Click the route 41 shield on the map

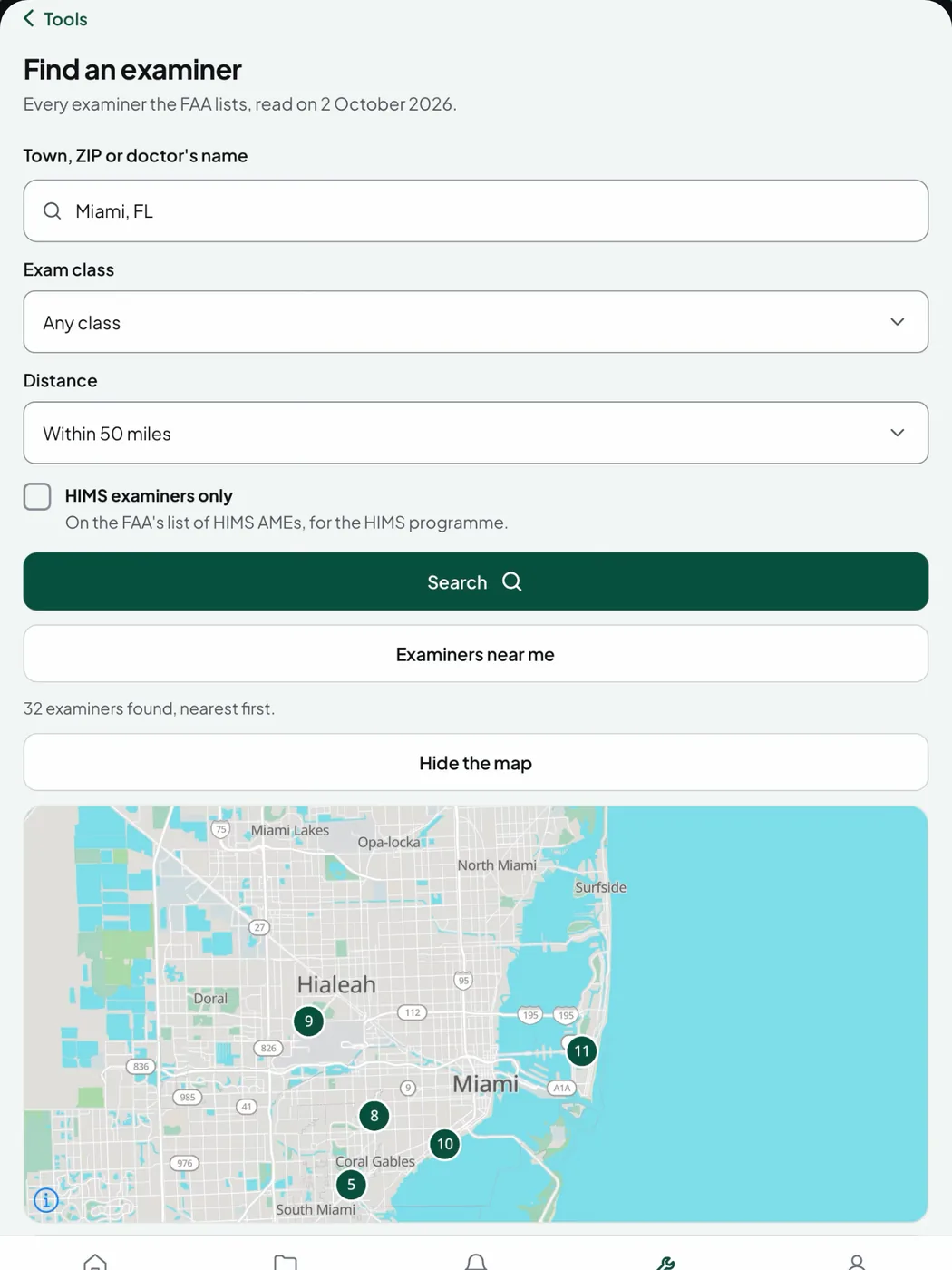click(247, 1107)
